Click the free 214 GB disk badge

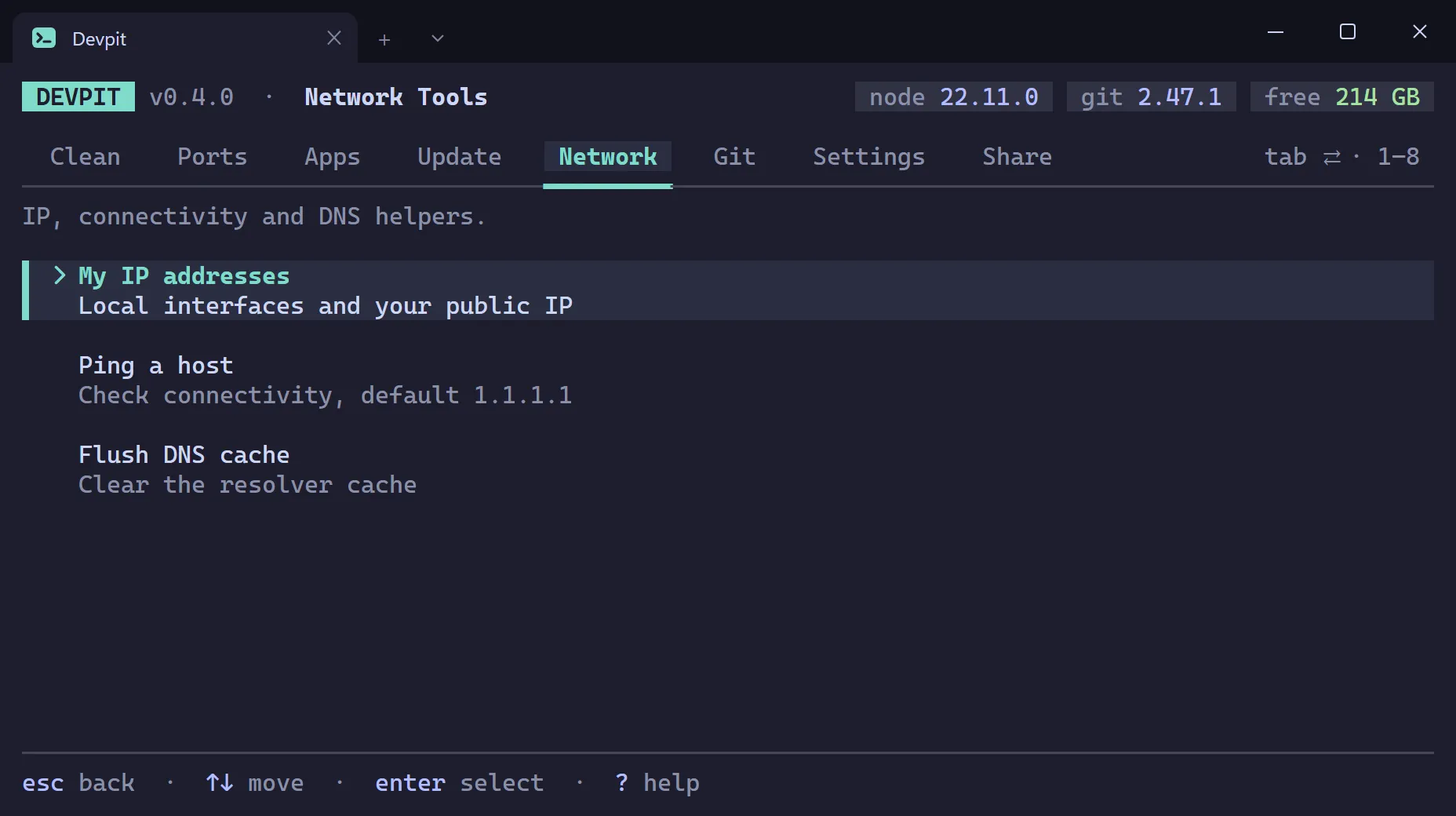pos(1342,97)
